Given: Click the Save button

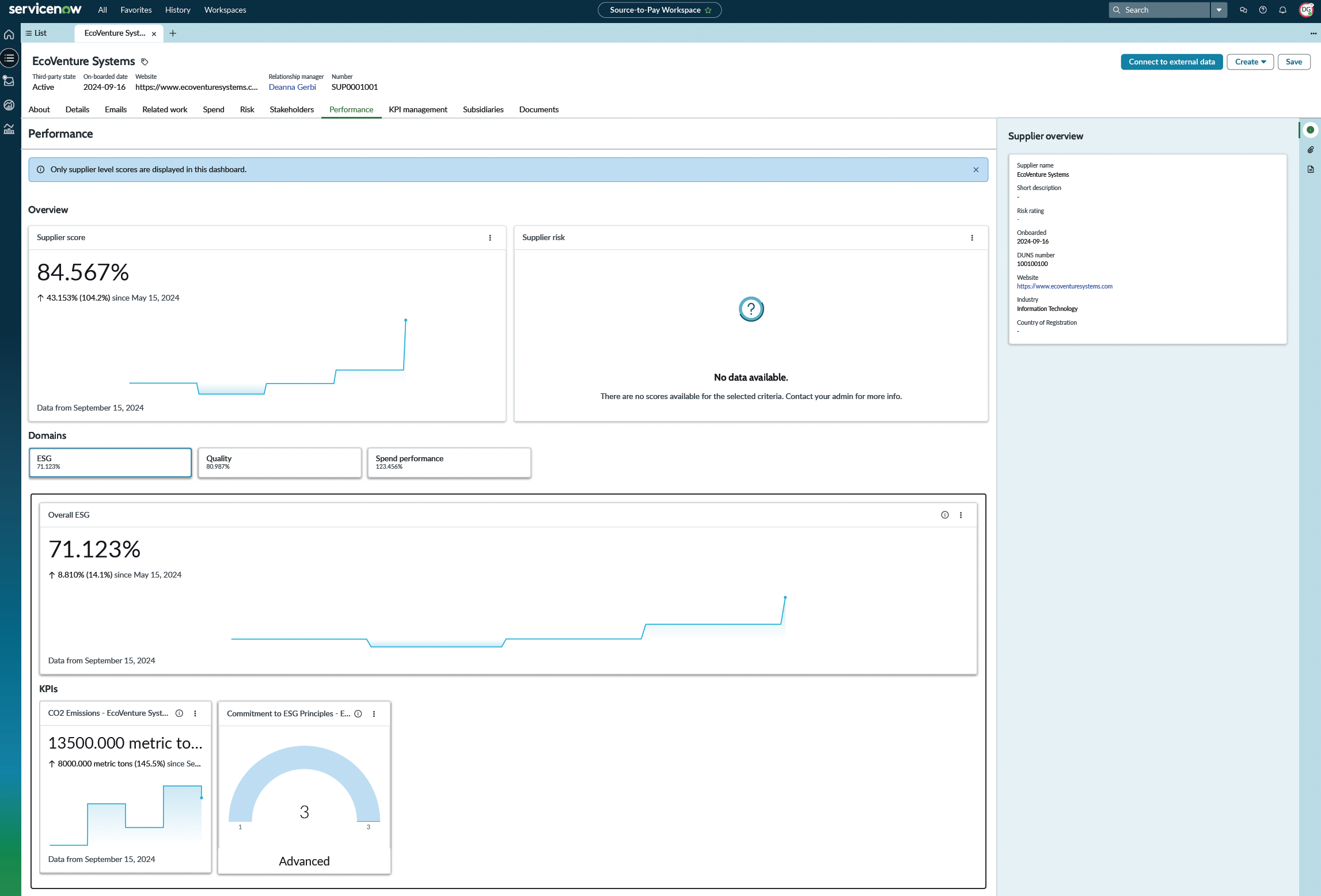Looking at the screenshot, I should pos(1293,62).
